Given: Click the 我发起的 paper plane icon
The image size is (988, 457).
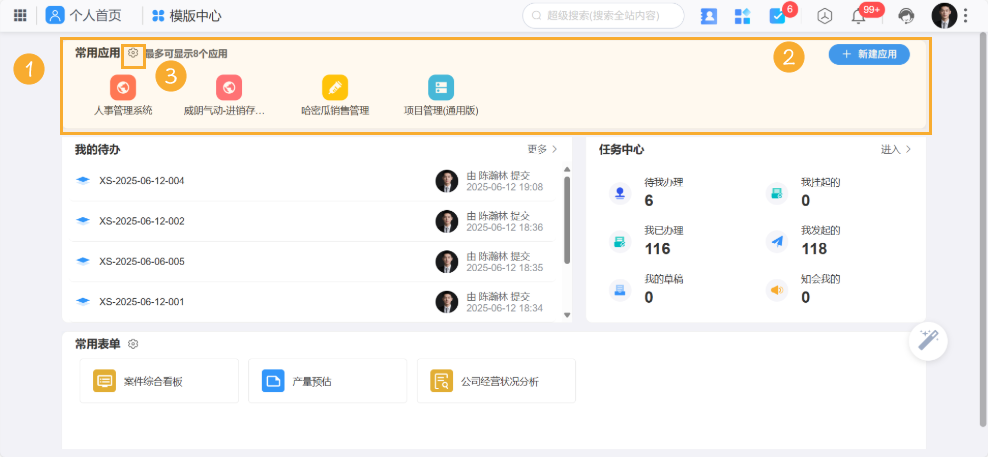Looking at the screenshot, I should tap(777, 241).
